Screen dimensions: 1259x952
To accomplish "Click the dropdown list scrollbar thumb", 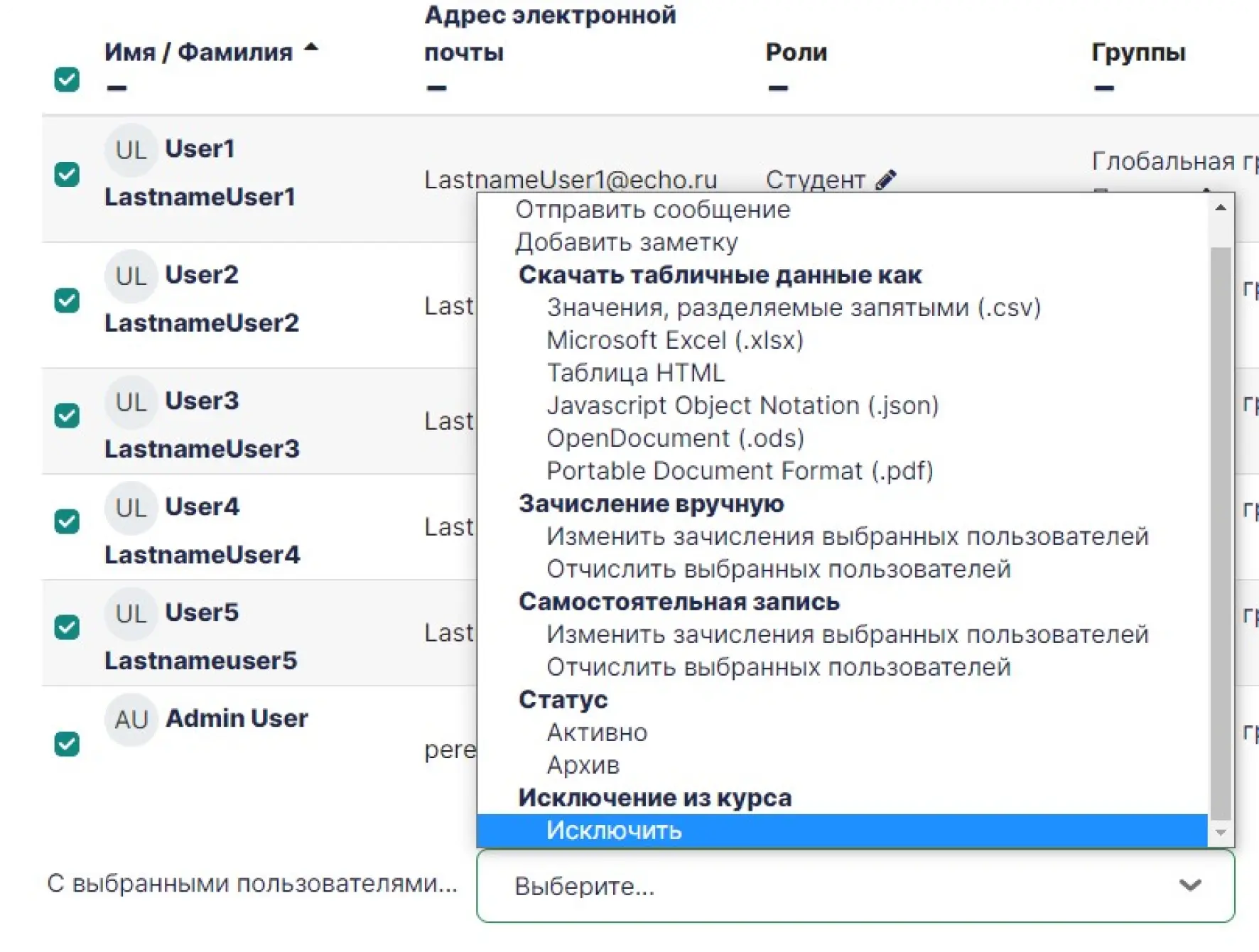I will pos(1221,533).
